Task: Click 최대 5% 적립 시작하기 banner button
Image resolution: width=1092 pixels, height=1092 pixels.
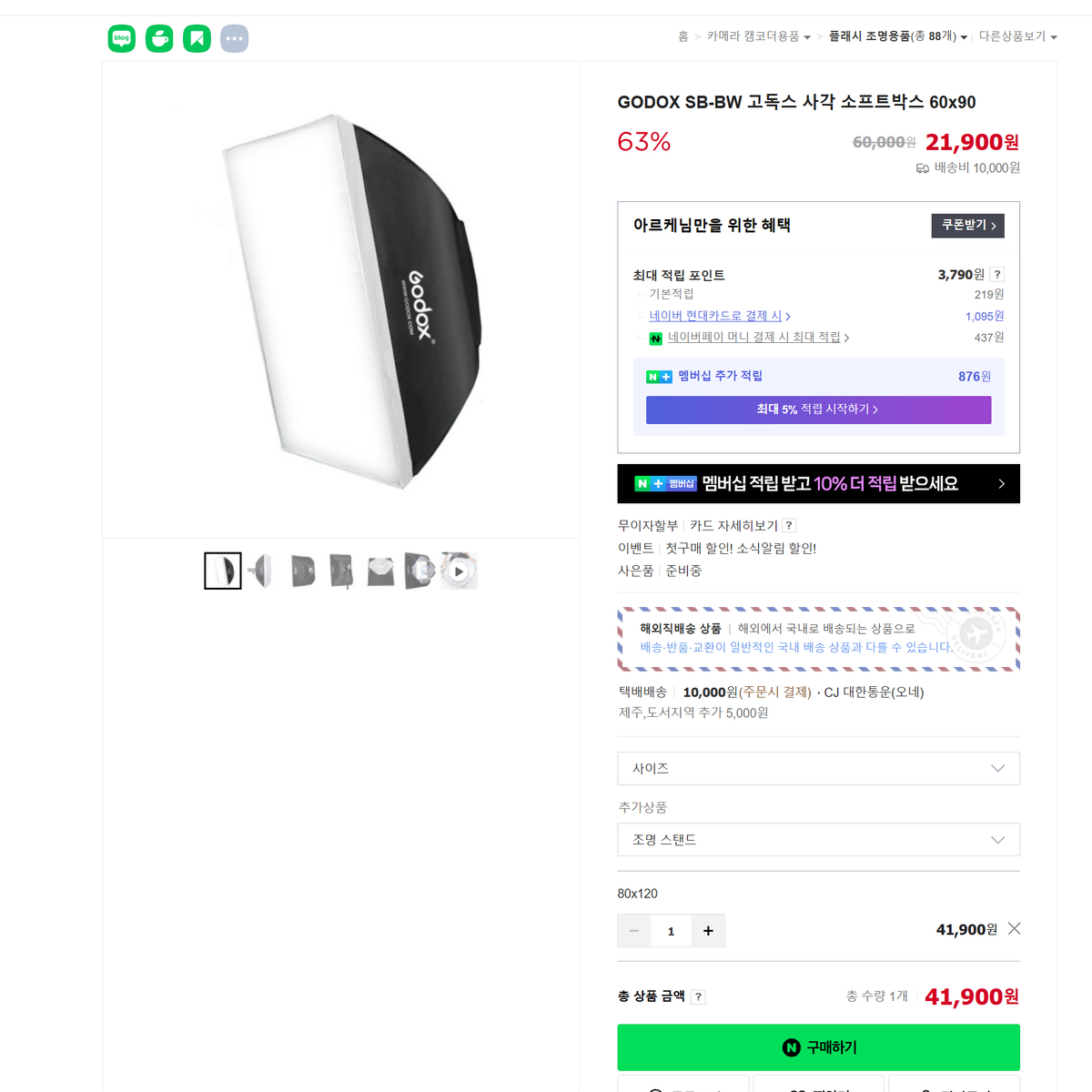Action: 818,409
